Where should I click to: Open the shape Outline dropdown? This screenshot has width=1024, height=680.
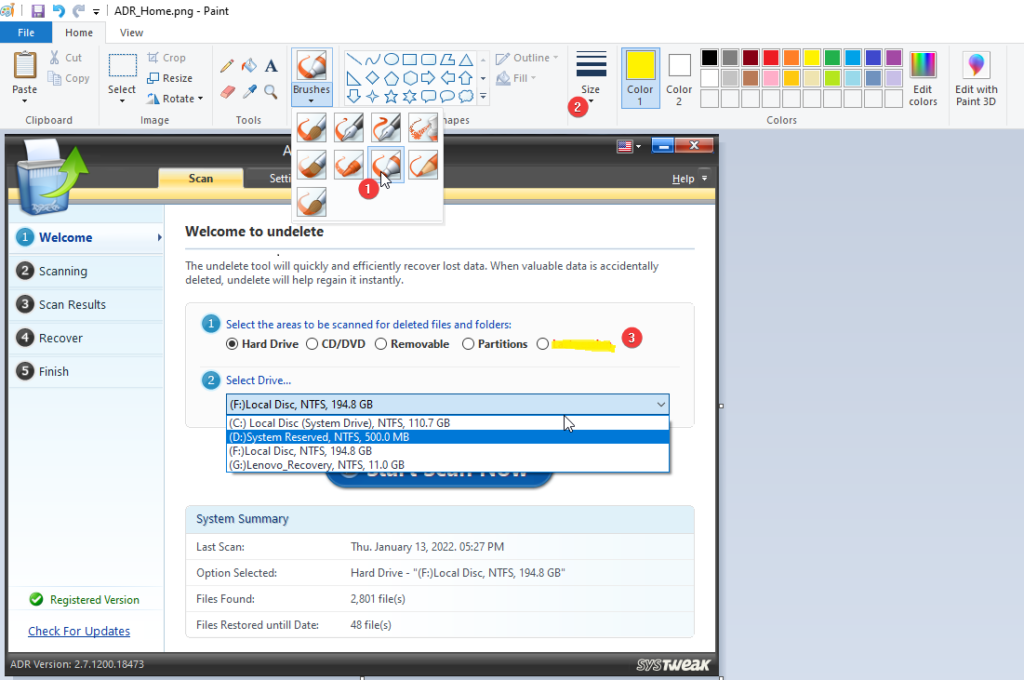pyautogui.click(x=527, y=58)
